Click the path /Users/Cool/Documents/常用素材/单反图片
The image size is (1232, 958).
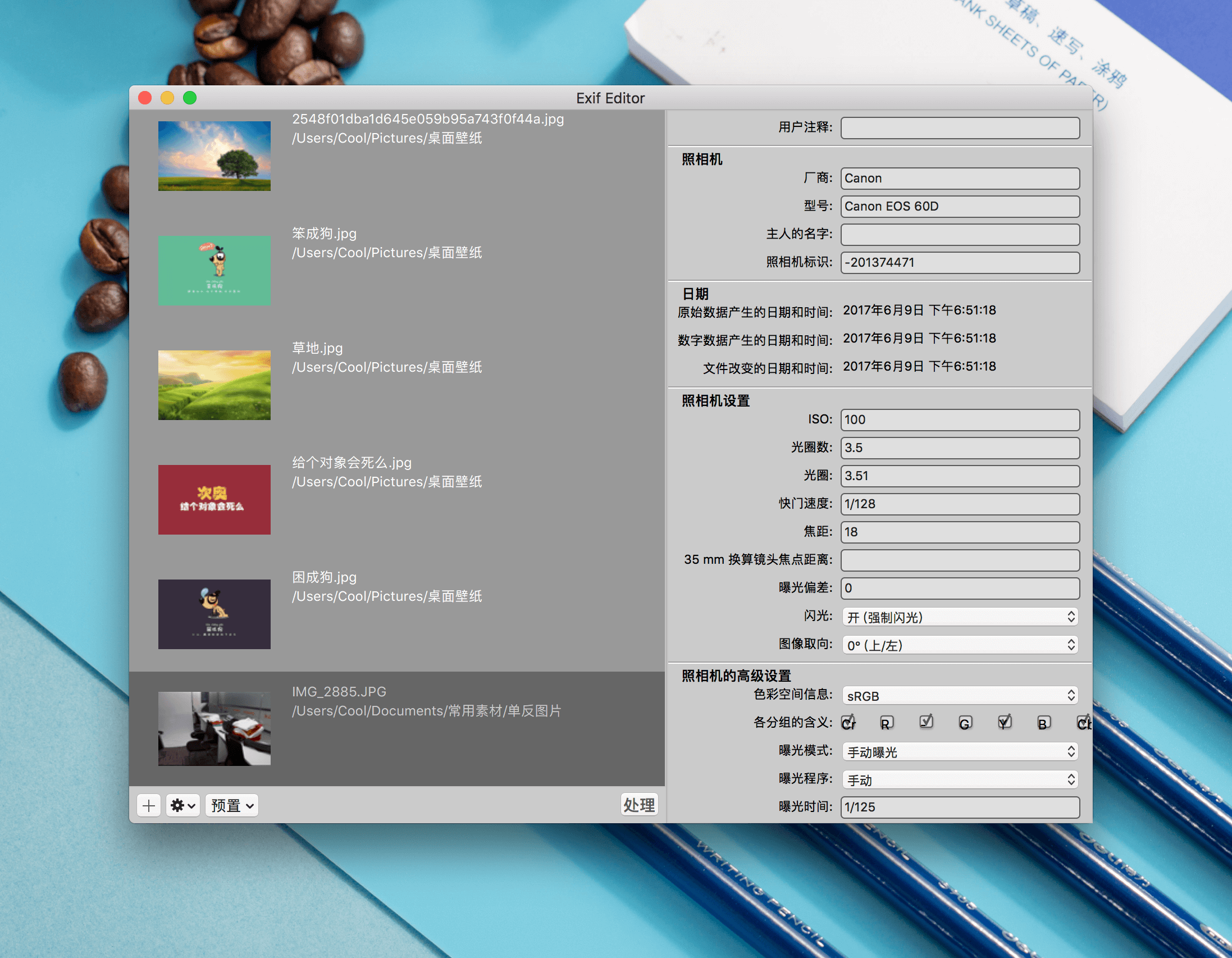click(x=426, y=710)
